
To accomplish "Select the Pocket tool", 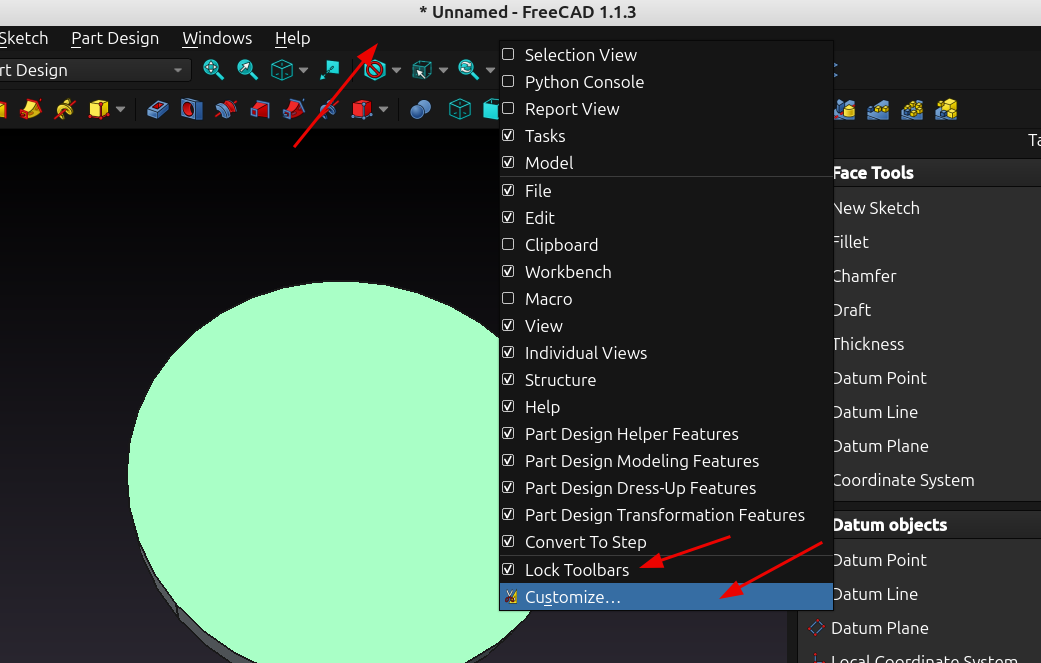I will pyautogui.click(x=157, y=109).
